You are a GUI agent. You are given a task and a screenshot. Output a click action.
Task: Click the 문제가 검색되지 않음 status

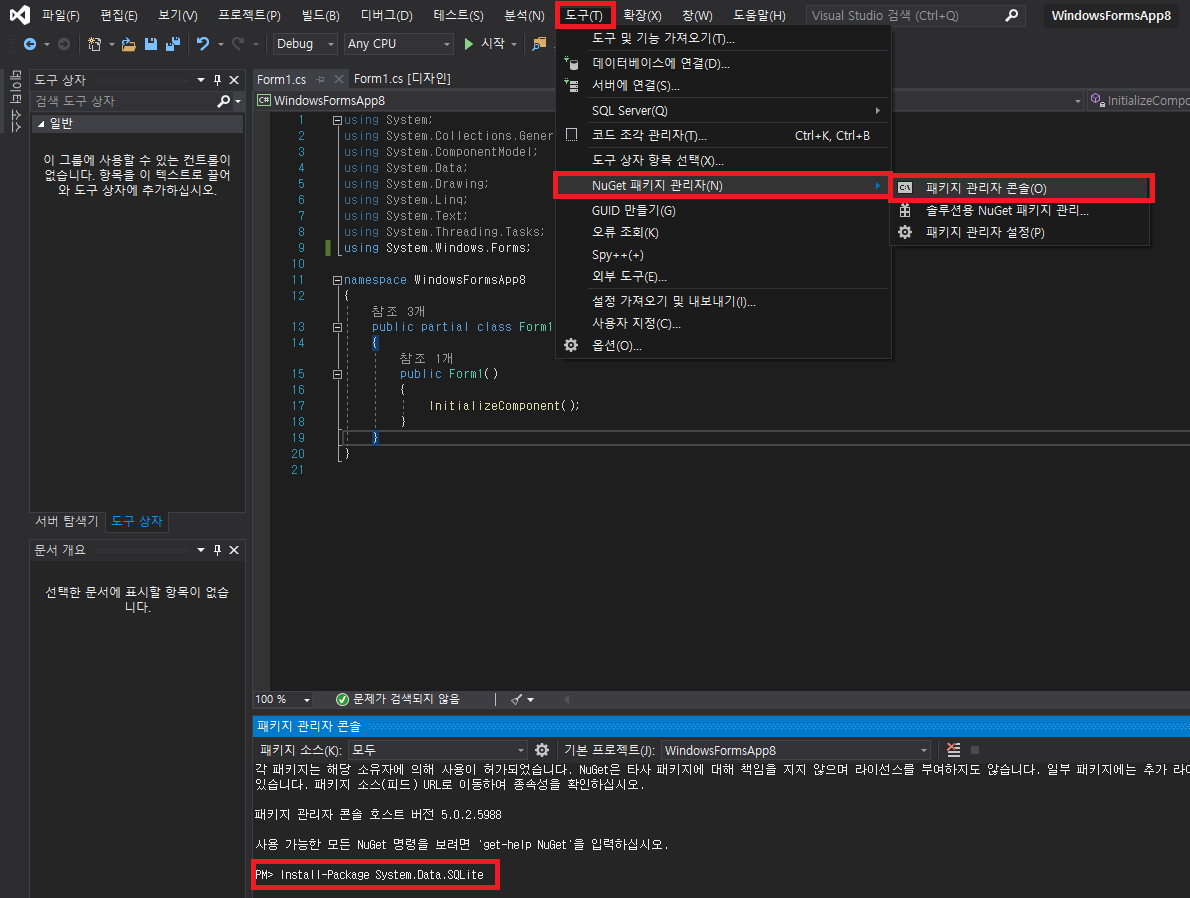pyautogui.click(x=398, y=699)
